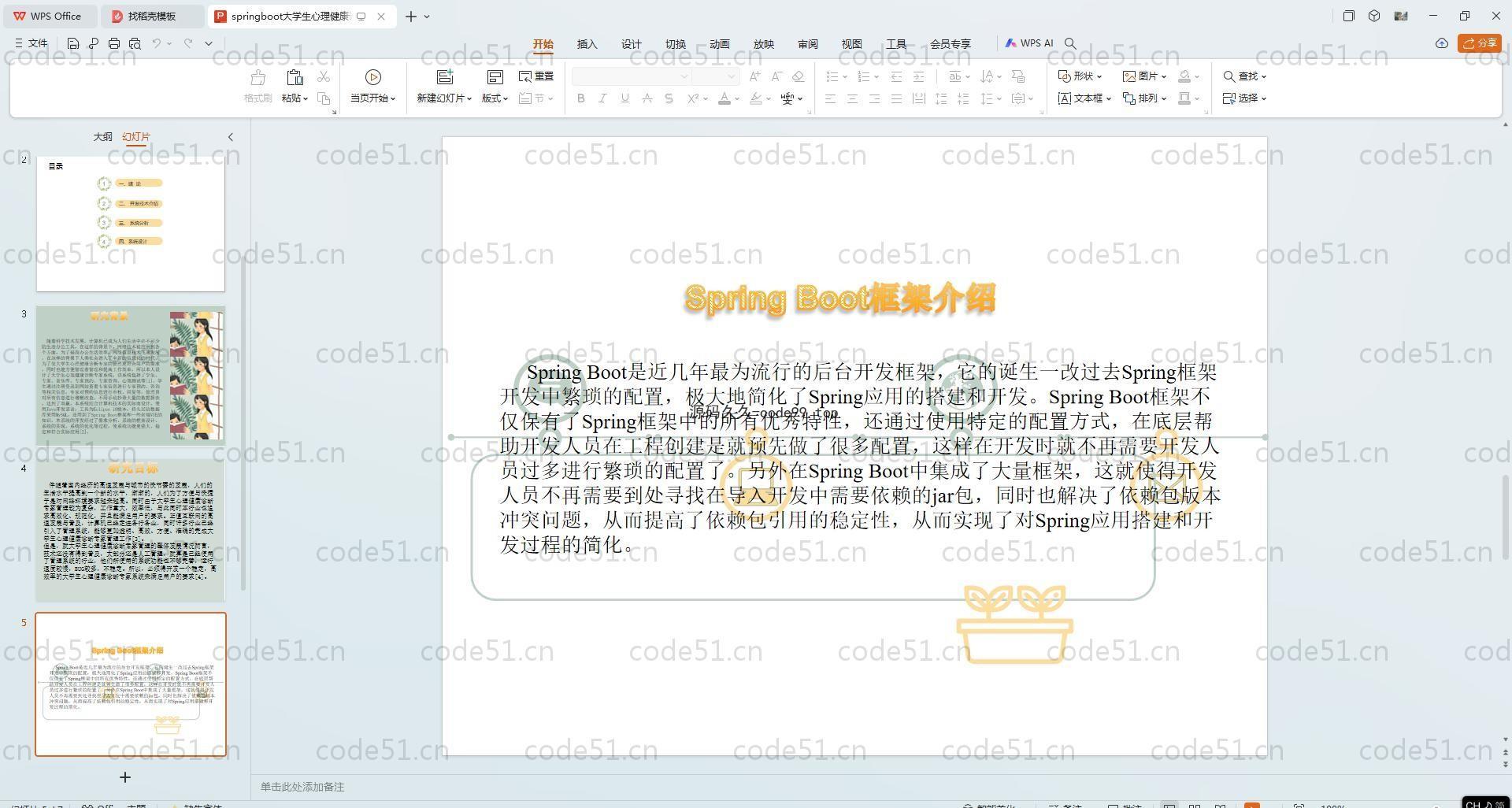Click the WPS AI button
The image size is (1512, 808).
(x=1028, y=44)
